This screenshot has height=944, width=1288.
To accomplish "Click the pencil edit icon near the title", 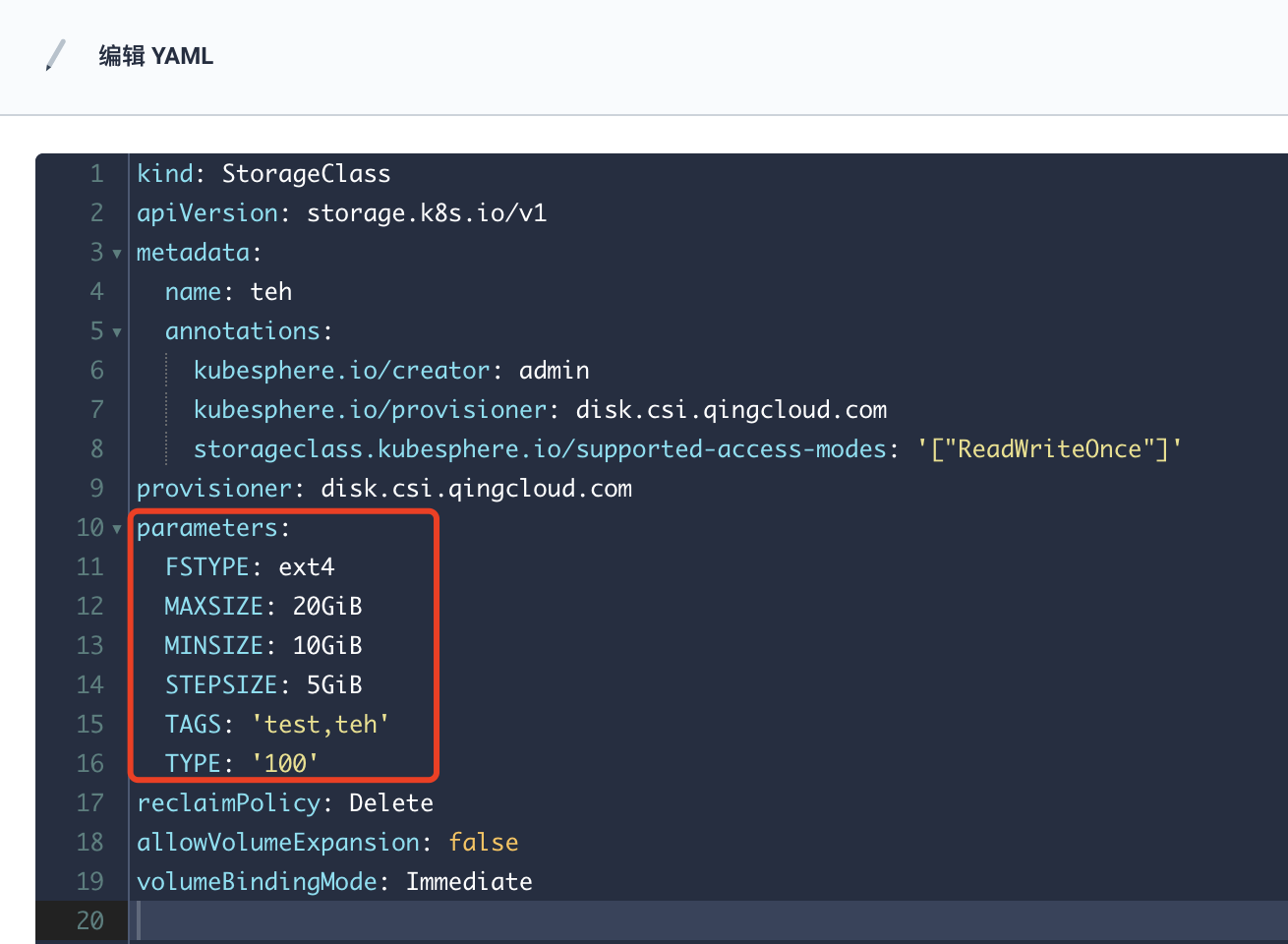I will pyautogui.click(x=52, y=56).
